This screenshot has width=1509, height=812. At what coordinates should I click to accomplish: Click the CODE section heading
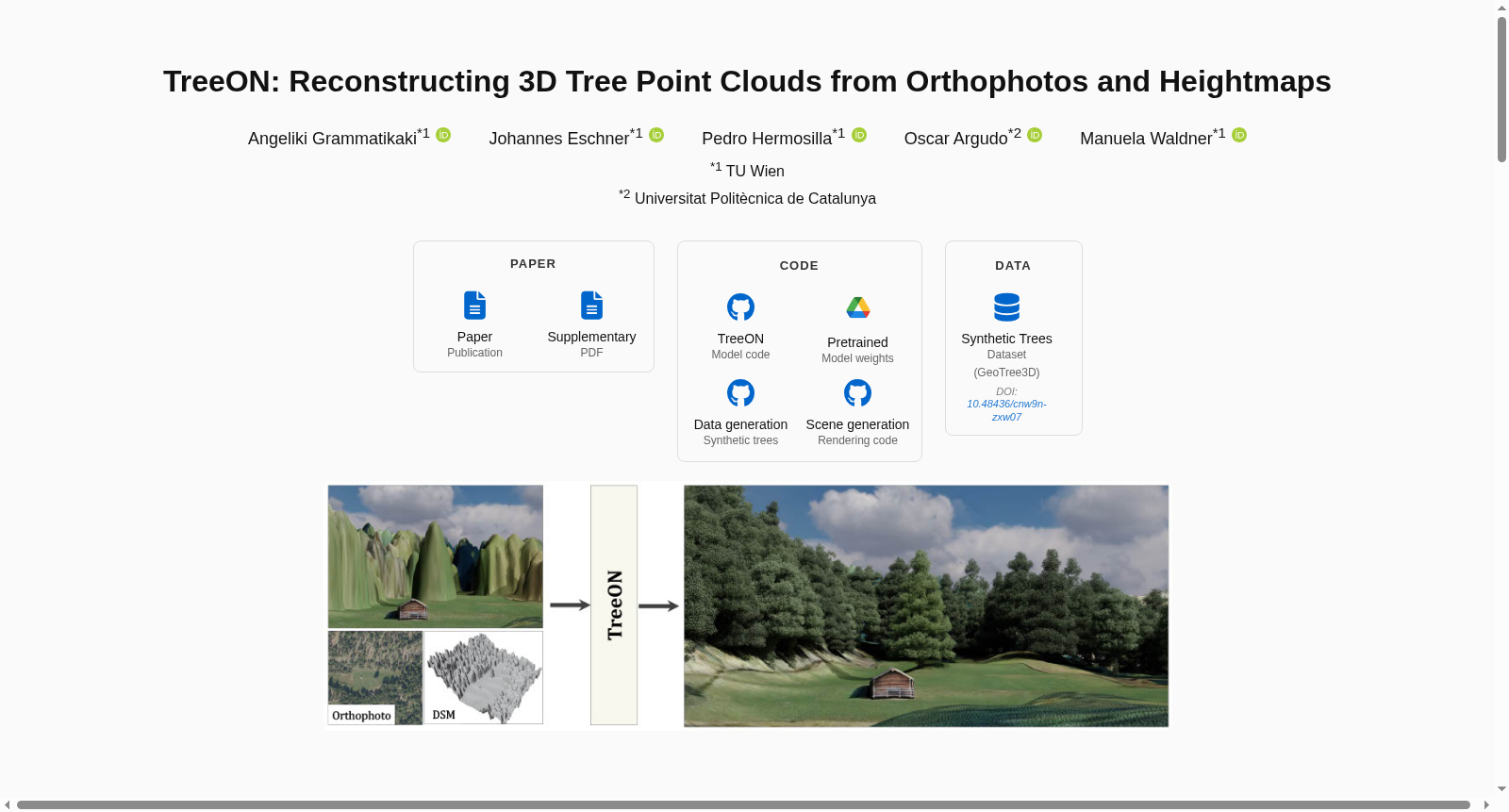[x=799, y=266]
